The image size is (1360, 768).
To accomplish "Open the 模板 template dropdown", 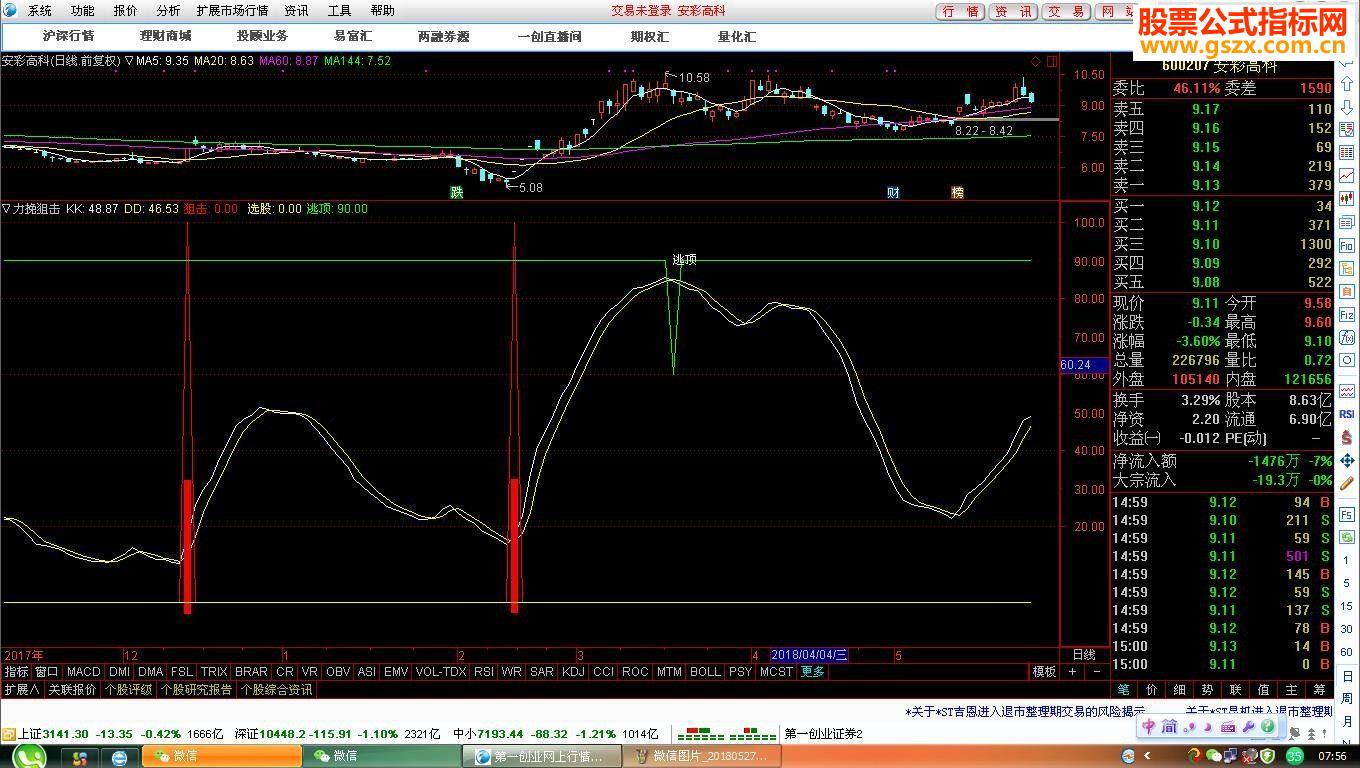I will (1044, 672).
